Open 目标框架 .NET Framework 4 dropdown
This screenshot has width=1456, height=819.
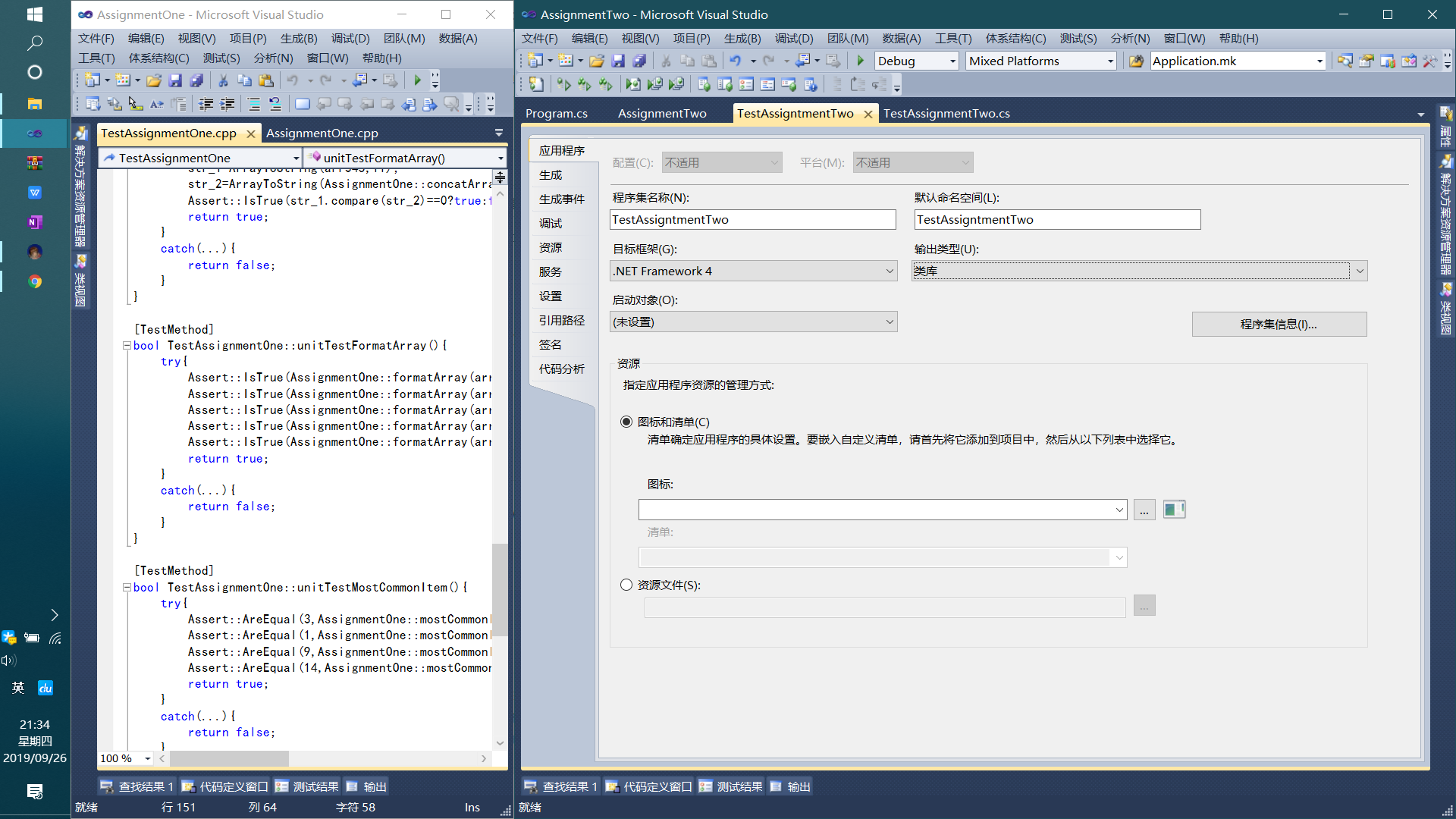[x=754, y=271]
